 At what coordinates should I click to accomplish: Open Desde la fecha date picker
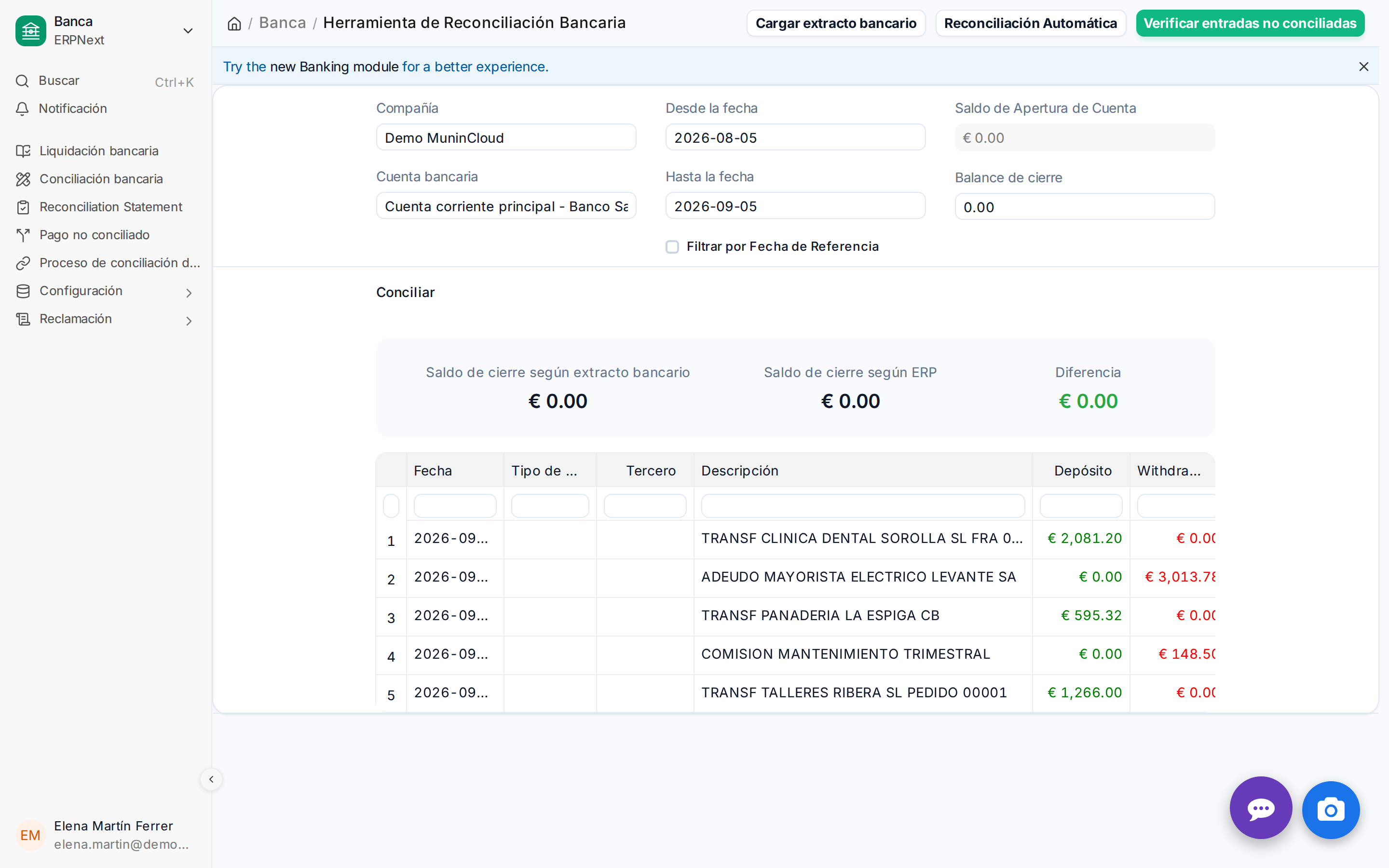point(795,138)
